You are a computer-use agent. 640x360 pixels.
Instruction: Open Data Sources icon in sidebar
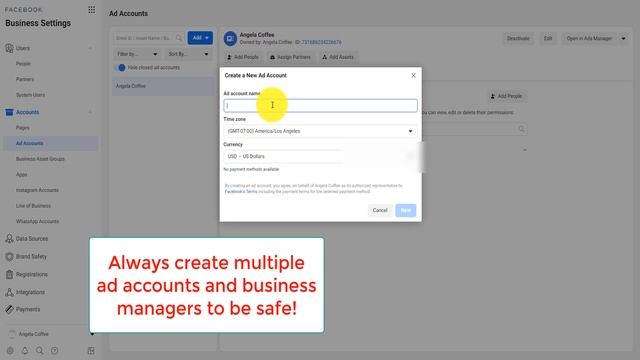9,239
